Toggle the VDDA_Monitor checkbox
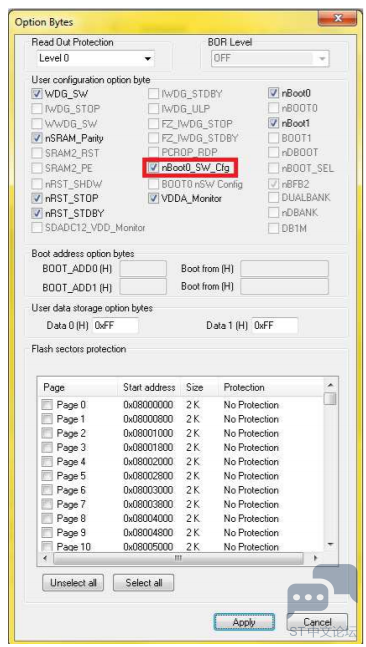 (153, 198)
